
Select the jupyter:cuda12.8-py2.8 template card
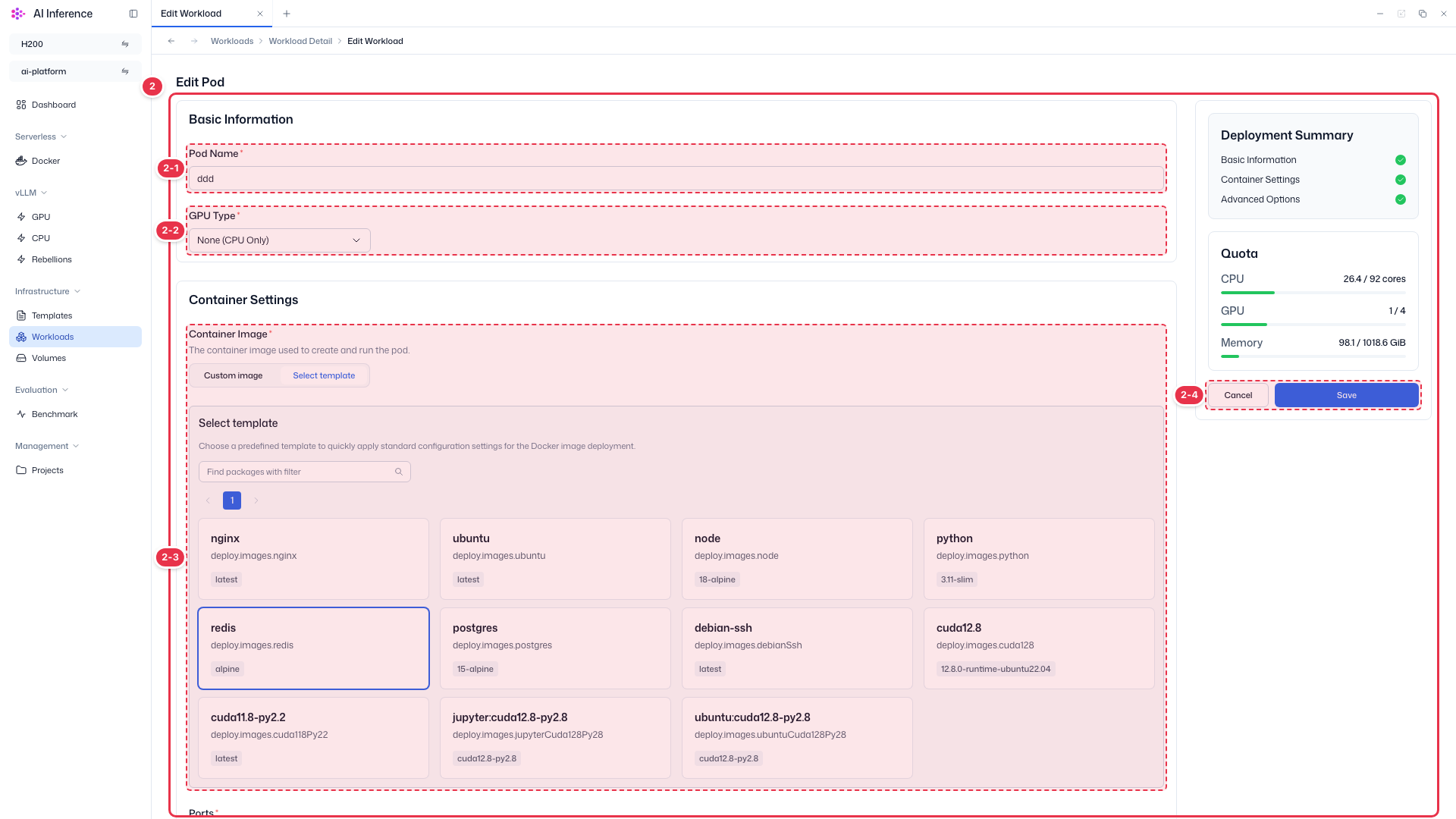[x=555, y=738]
